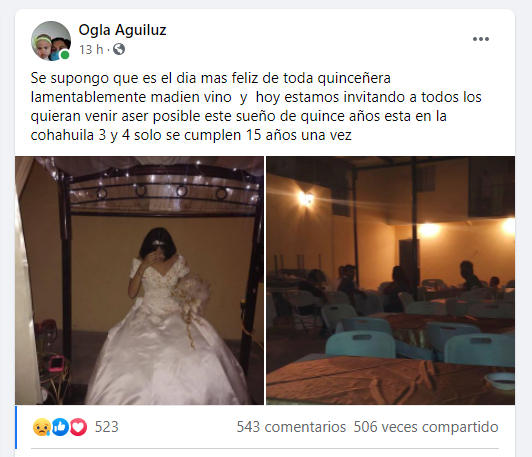The image size is (532, 457).
Task: Click the canopy frame above the girl
Action: 165,190
